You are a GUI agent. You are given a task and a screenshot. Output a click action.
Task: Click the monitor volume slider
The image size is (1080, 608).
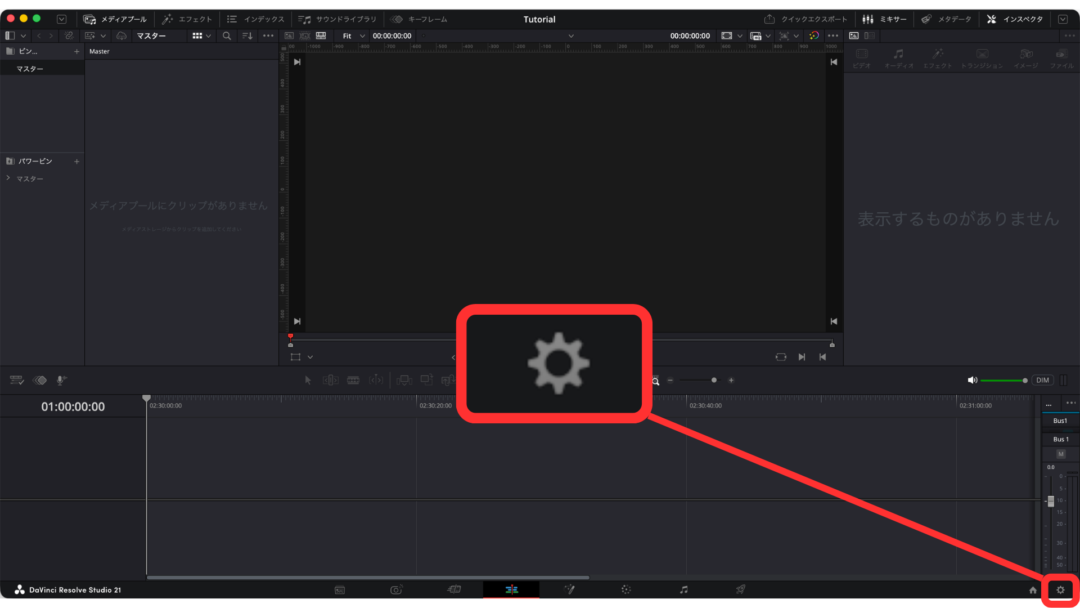1004,380
